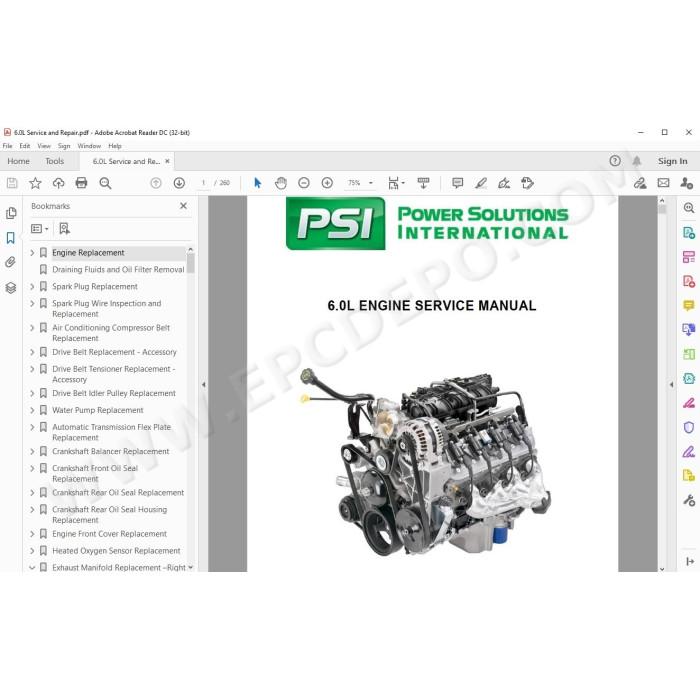Open the Window menu
This screenshot has height=700, width=700.
tap(89, 146)
